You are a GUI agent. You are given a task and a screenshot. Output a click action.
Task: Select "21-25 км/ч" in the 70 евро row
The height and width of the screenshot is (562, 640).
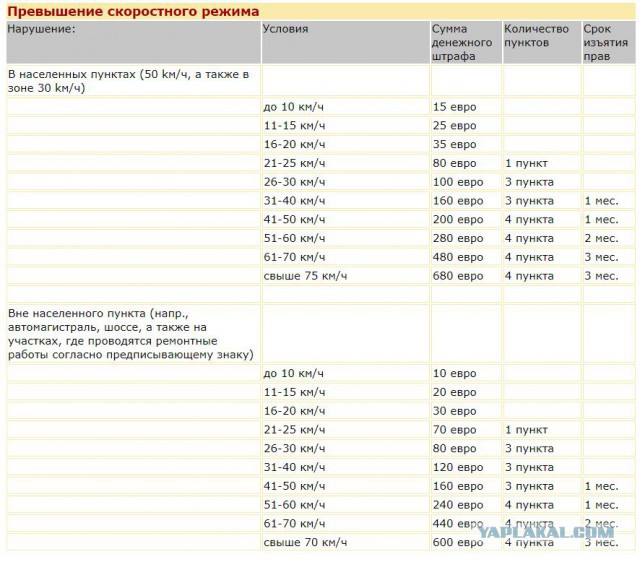tap(294, 430)
